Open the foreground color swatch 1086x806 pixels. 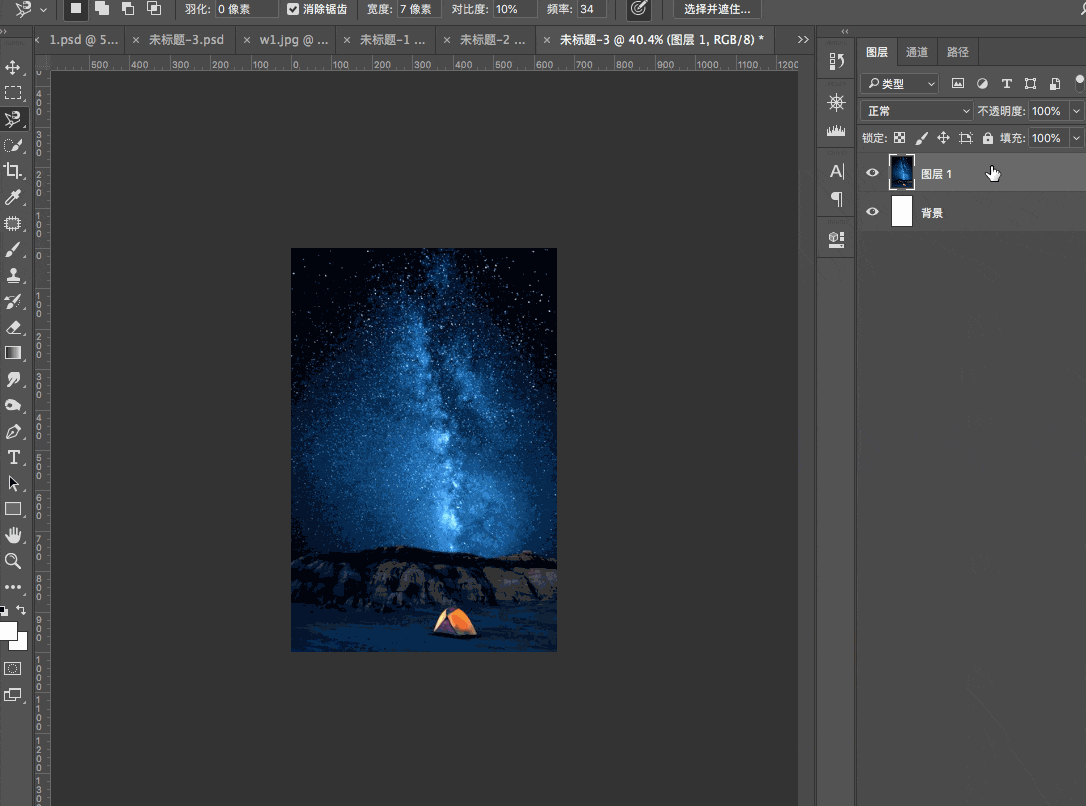(x=8, y=631)
